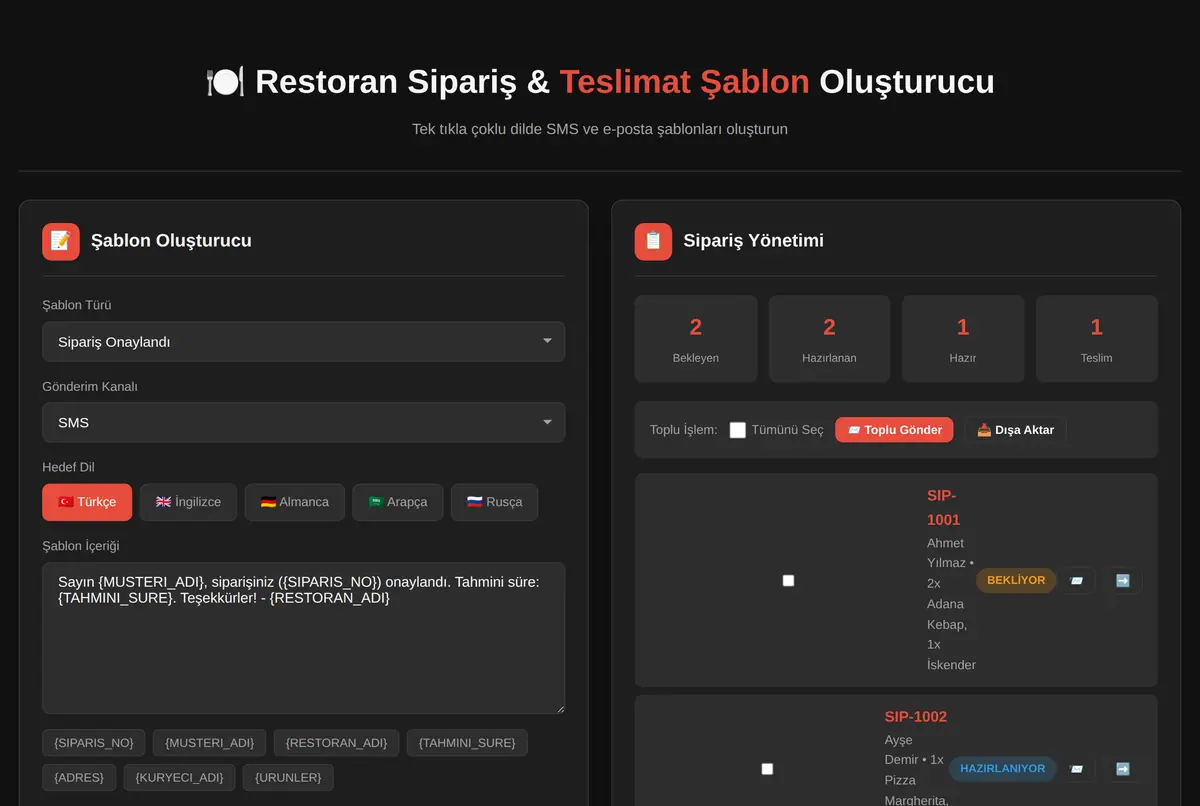Click the Hedef Dil label
Viewport: 1200px width, 806px height.
point(68,467)
